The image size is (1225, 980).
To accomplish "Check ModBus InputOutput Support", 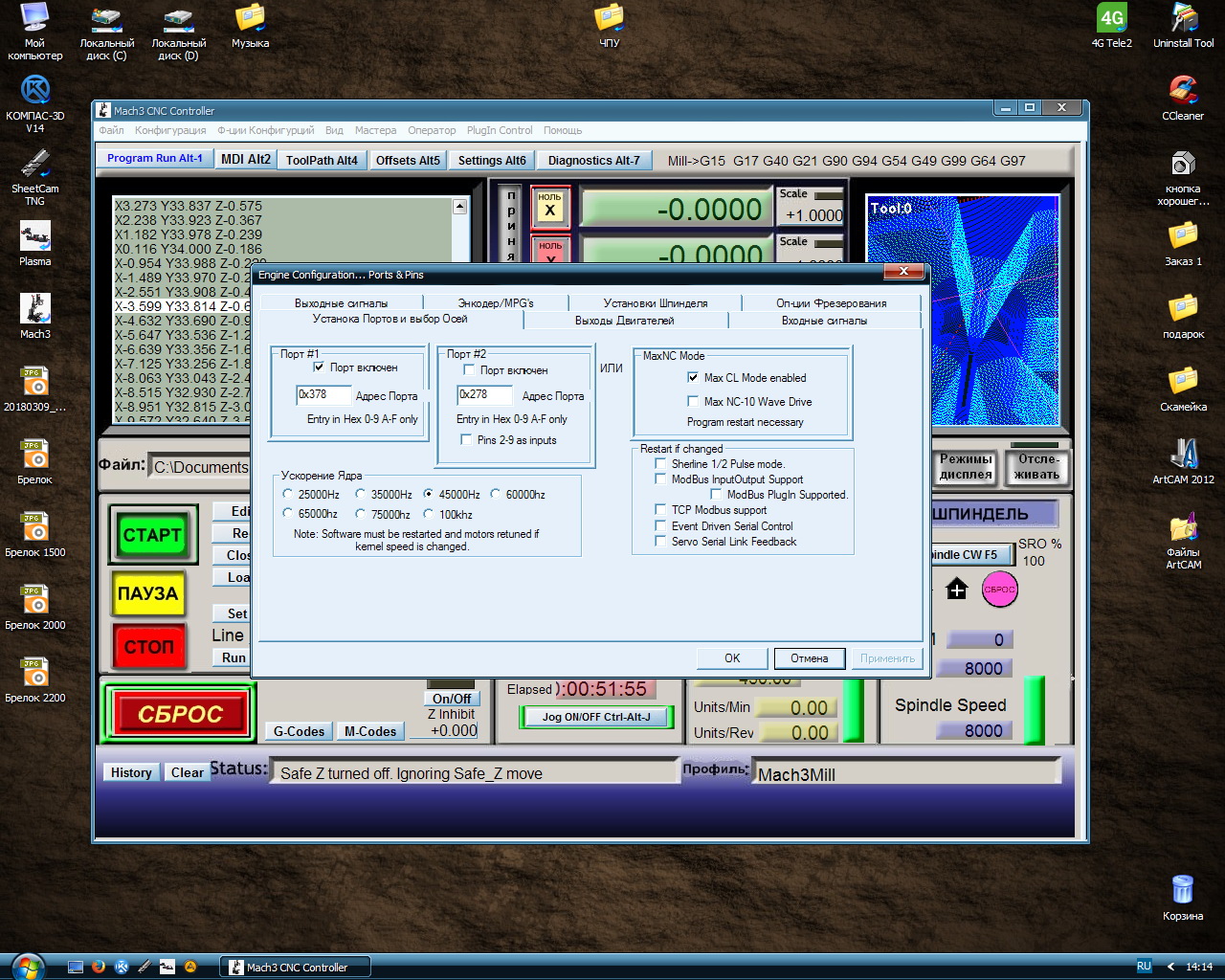I will click(x=660, y=479).
